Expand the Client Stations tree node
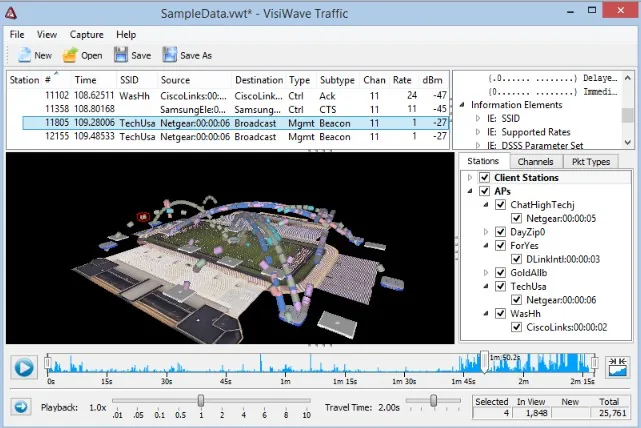The height and width of the screenshot is (428, 641). 470,177
